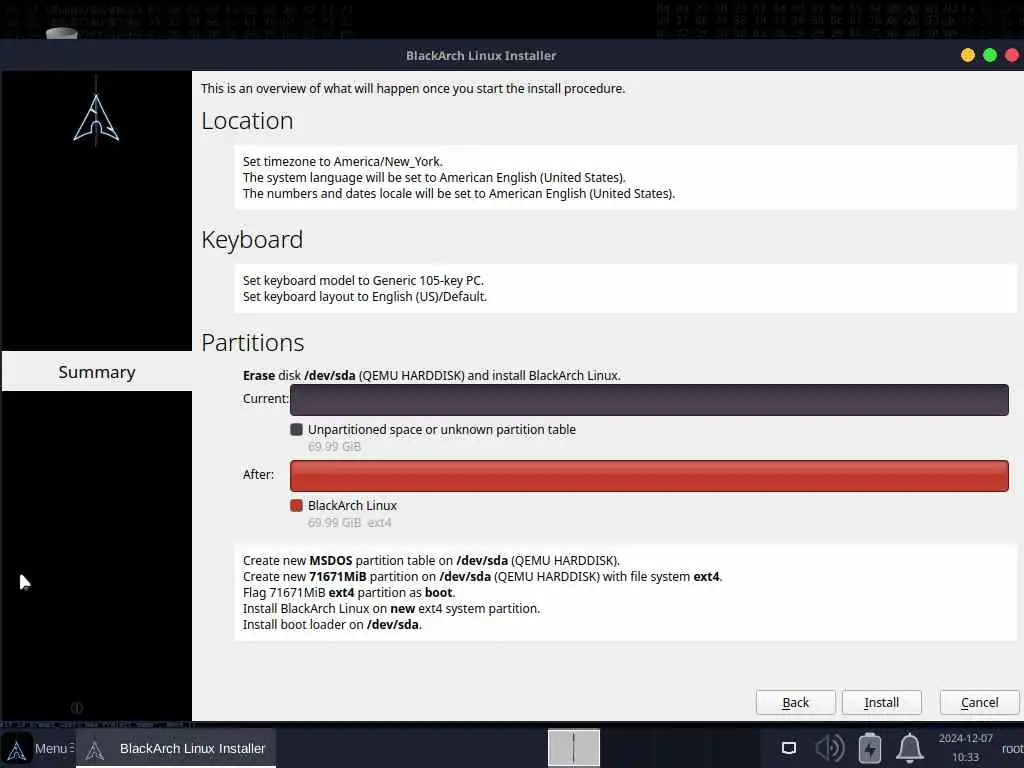Open the notifications bell icon
This screenshot has width=1024, height=768.
pyautogui.click(x=909, y=748)
